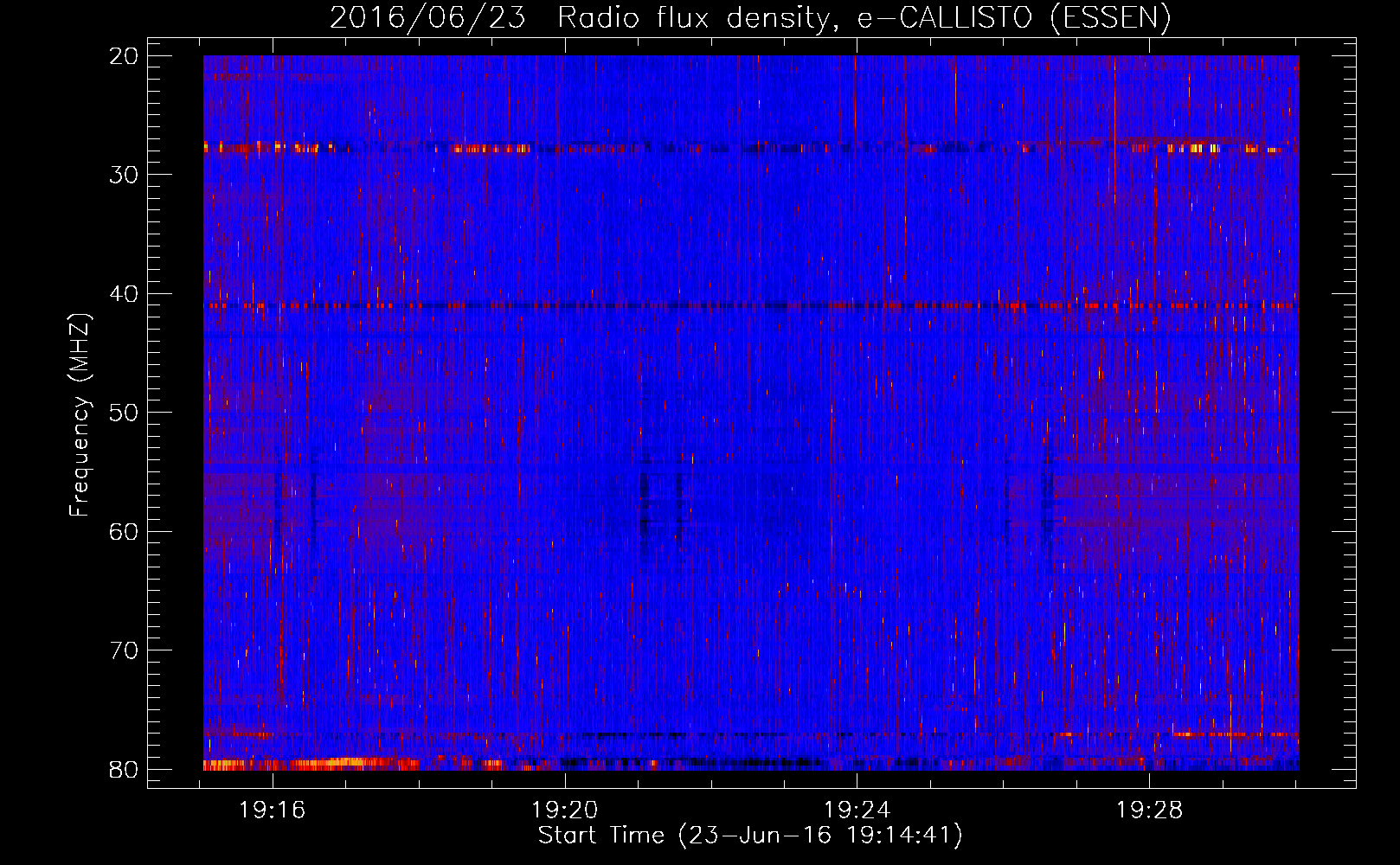The image size is (1400, 865).
Task: Click the frequency tick label "20"
Action: click(125, 56)
